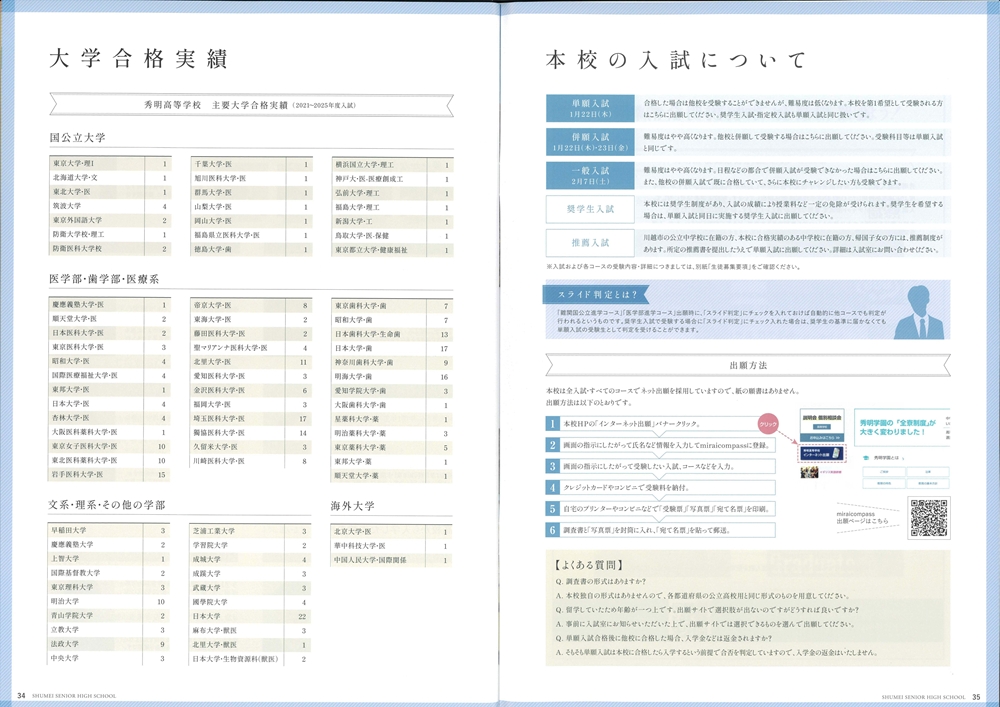This screenshot has width=1000, height=707.
Task: Select the 一般入試 label box
Action: coord(590,176)
